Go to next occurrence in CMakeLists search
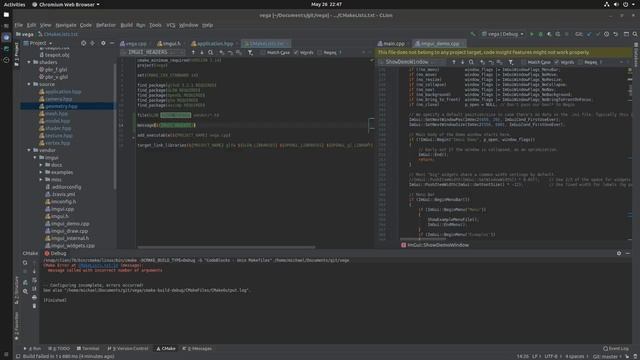Screen dimensions: 640x360 pos(202,53)
